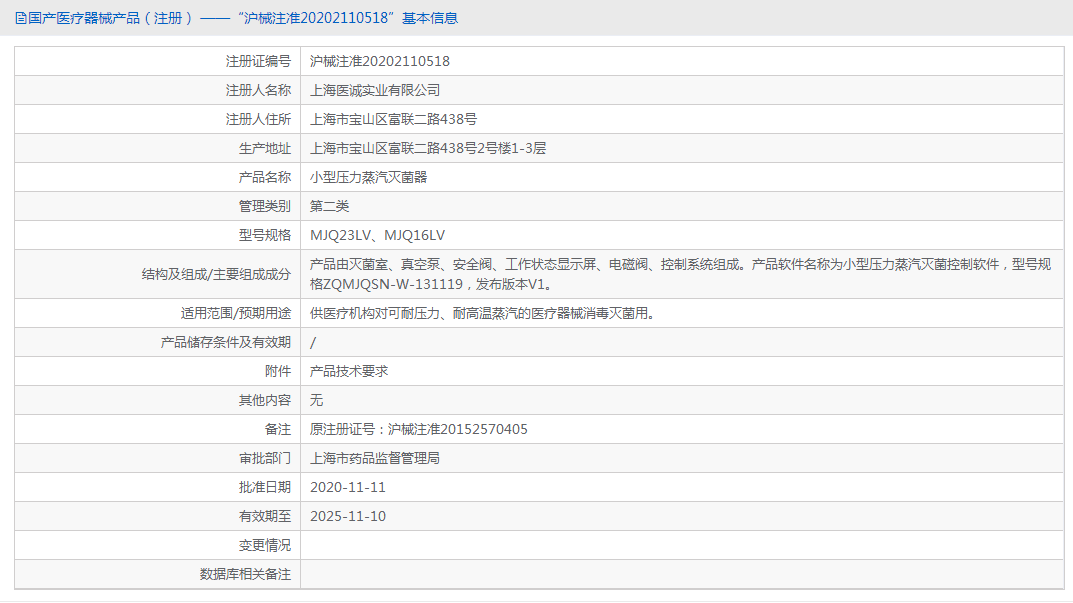Click the 型号规格 label
This screenshot has width=1073, height=603.
coord(265,235)
